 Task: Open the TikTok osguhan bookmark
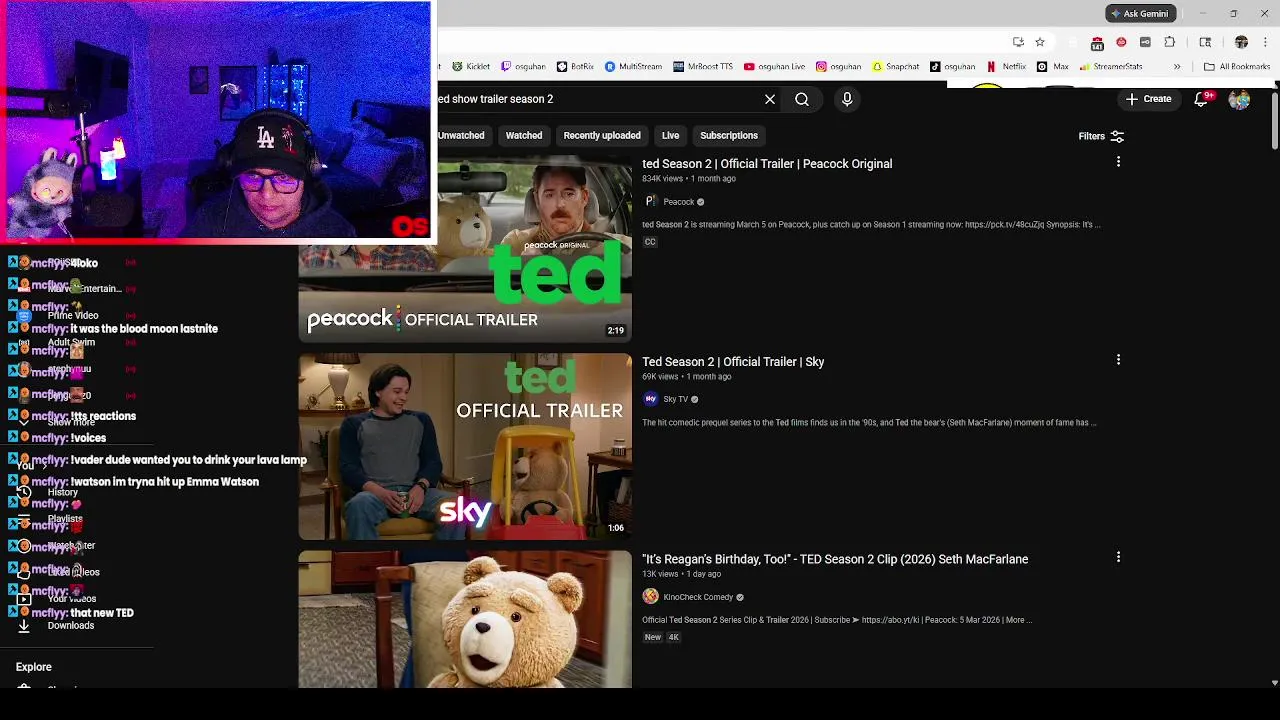point(952,67)
